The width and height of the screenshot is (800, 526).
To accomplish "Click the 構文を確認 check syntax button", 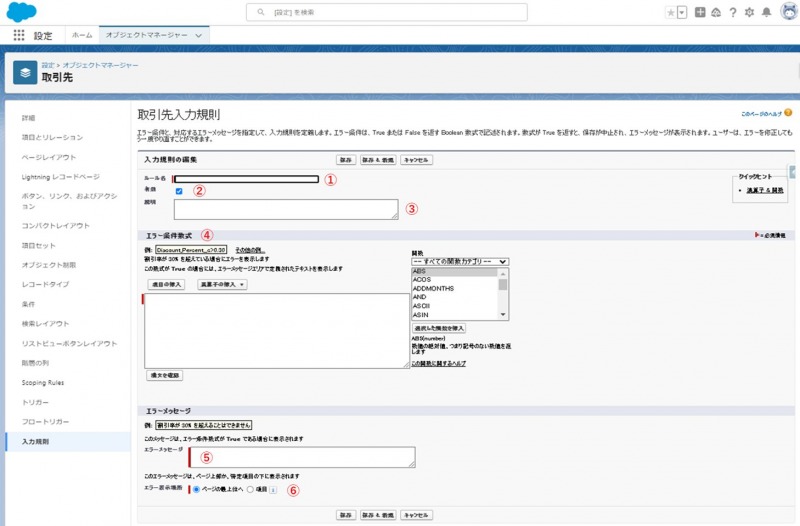I will 164,375.
